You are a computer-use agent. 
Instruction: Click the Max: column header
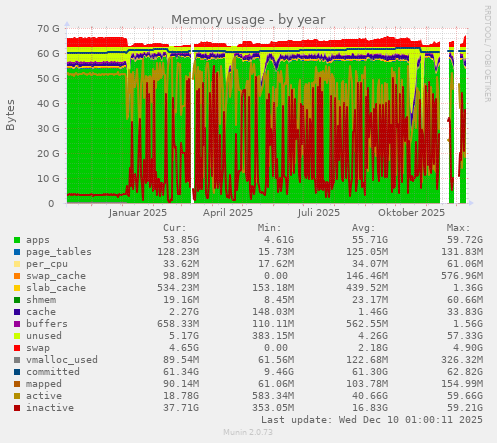(x=458, y=228)
